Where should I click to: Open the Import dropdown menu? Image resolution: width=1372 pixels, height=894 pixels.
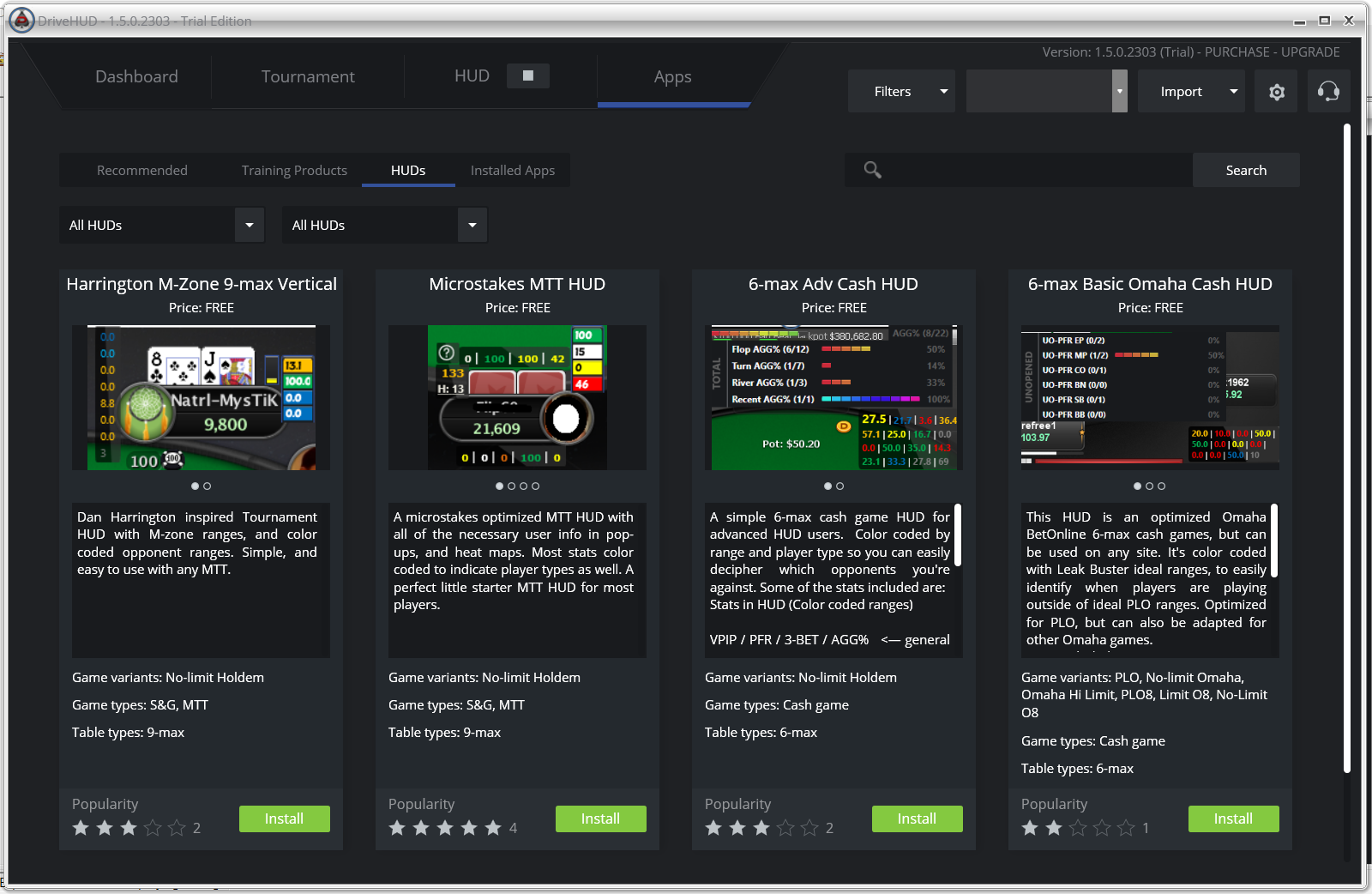(x=1191, y=92)
